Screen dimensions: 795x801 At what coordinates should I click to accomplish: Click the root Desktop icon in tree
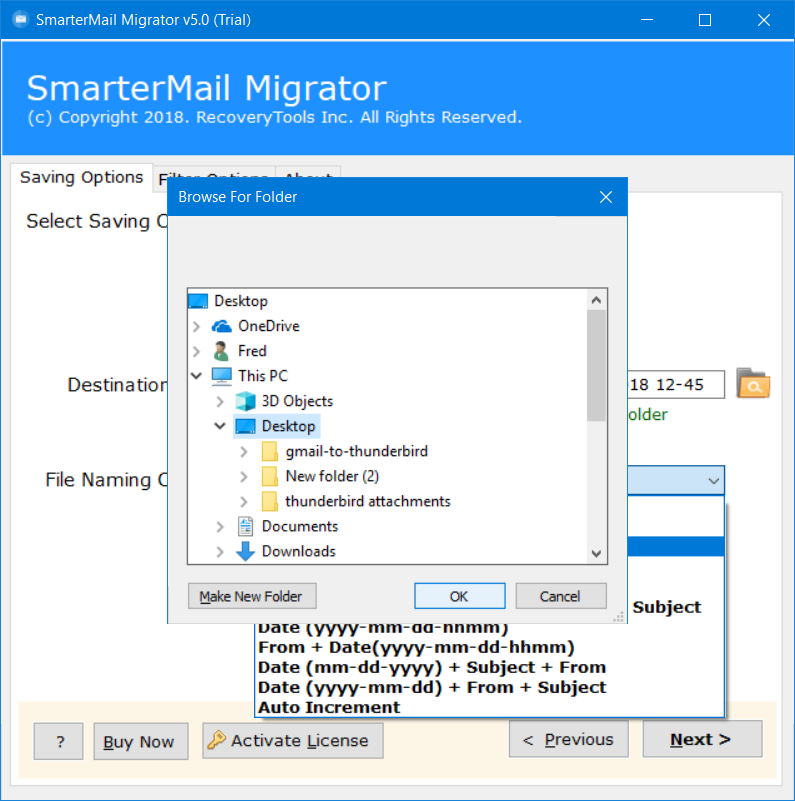198,301
